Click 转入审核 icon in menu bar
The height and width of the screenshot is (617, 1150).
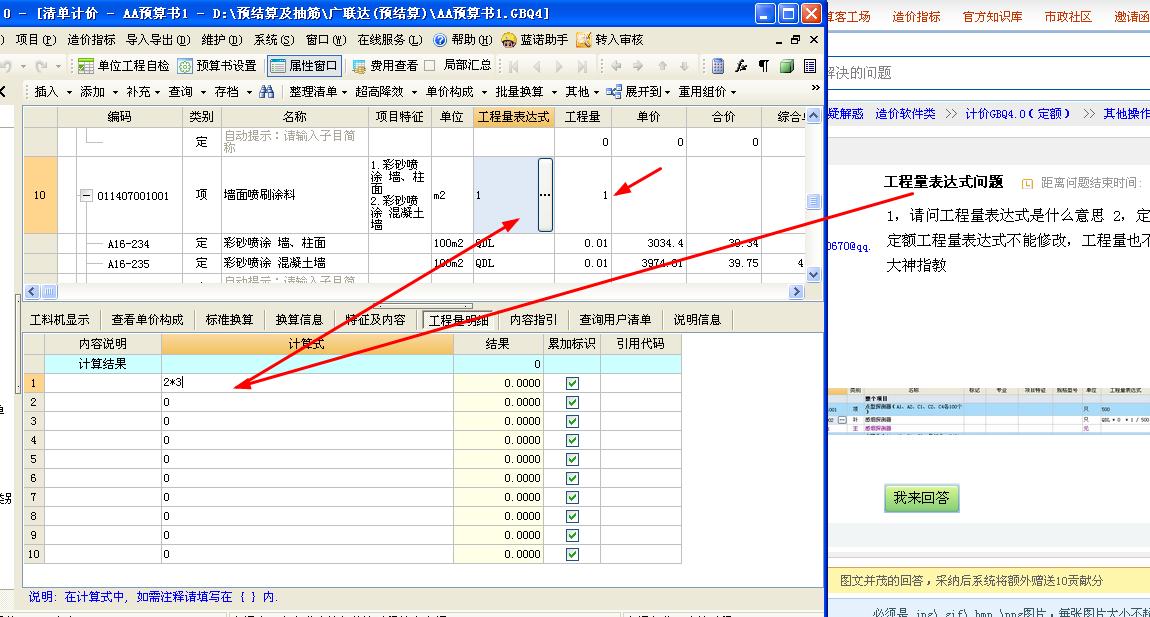tap(584, 40)
